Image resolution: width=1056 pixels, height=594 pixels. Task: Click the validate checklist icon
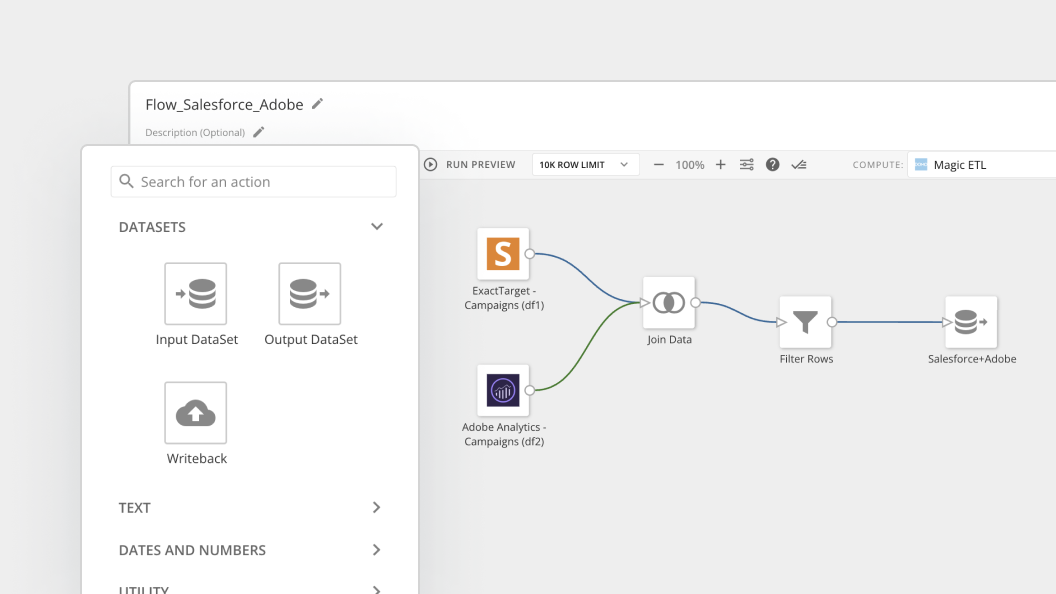point(799,164)
